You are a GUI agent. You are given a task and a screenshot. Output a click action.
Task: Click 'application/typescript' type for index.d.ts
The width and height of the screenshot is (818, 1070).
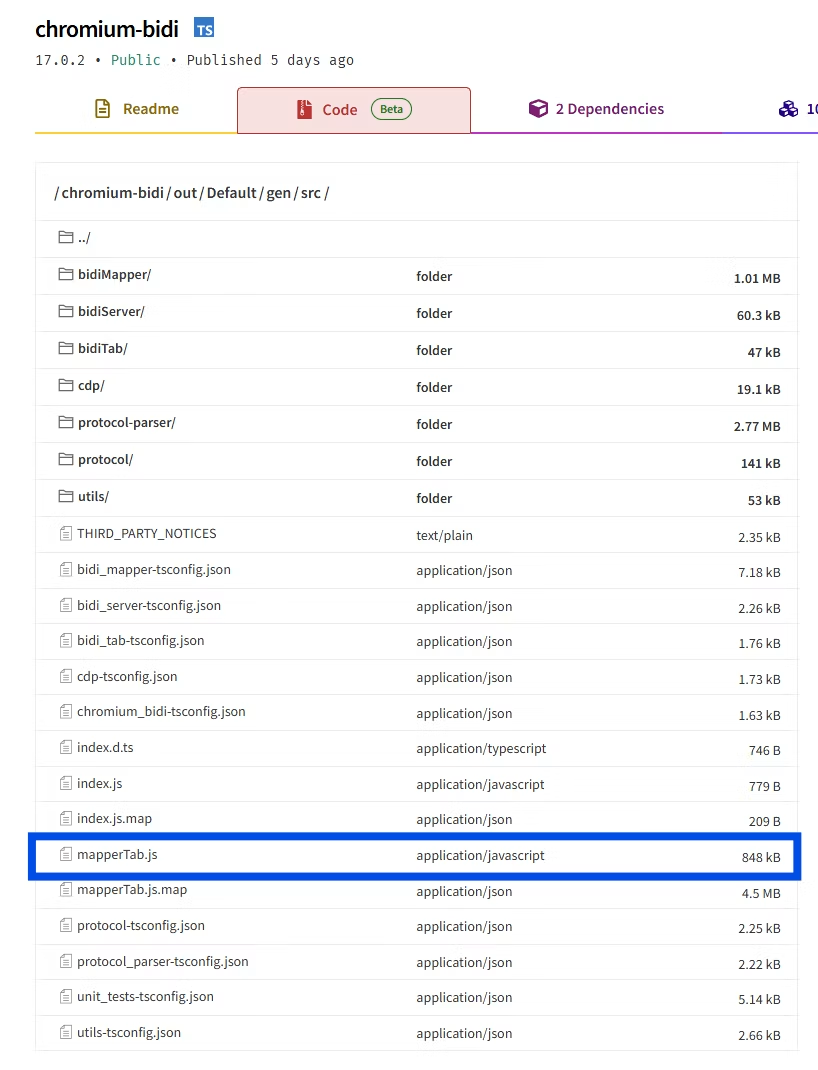[x=482, y=749]
